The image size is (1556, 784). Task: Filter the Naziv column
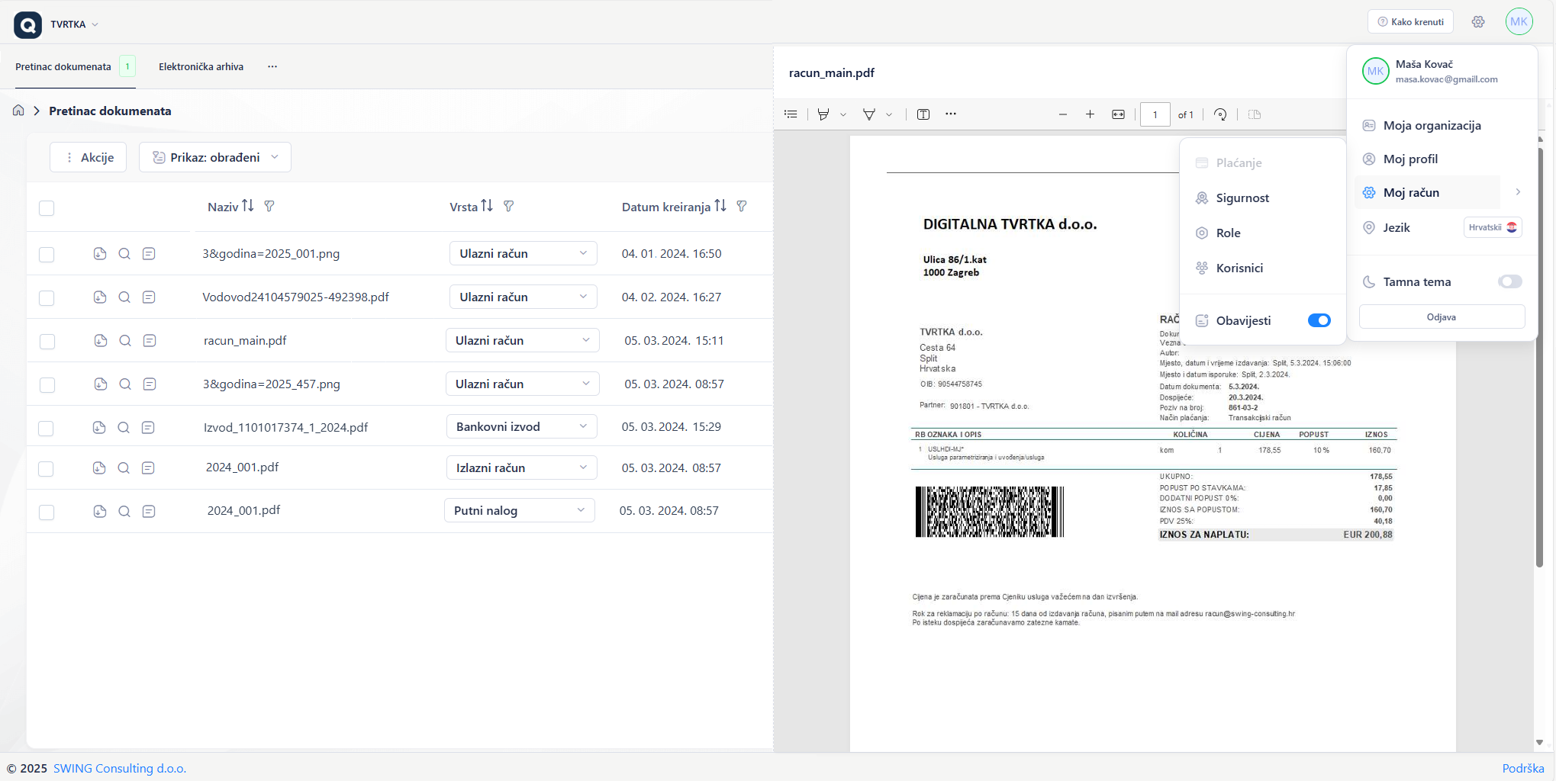(x=269, y=206)
